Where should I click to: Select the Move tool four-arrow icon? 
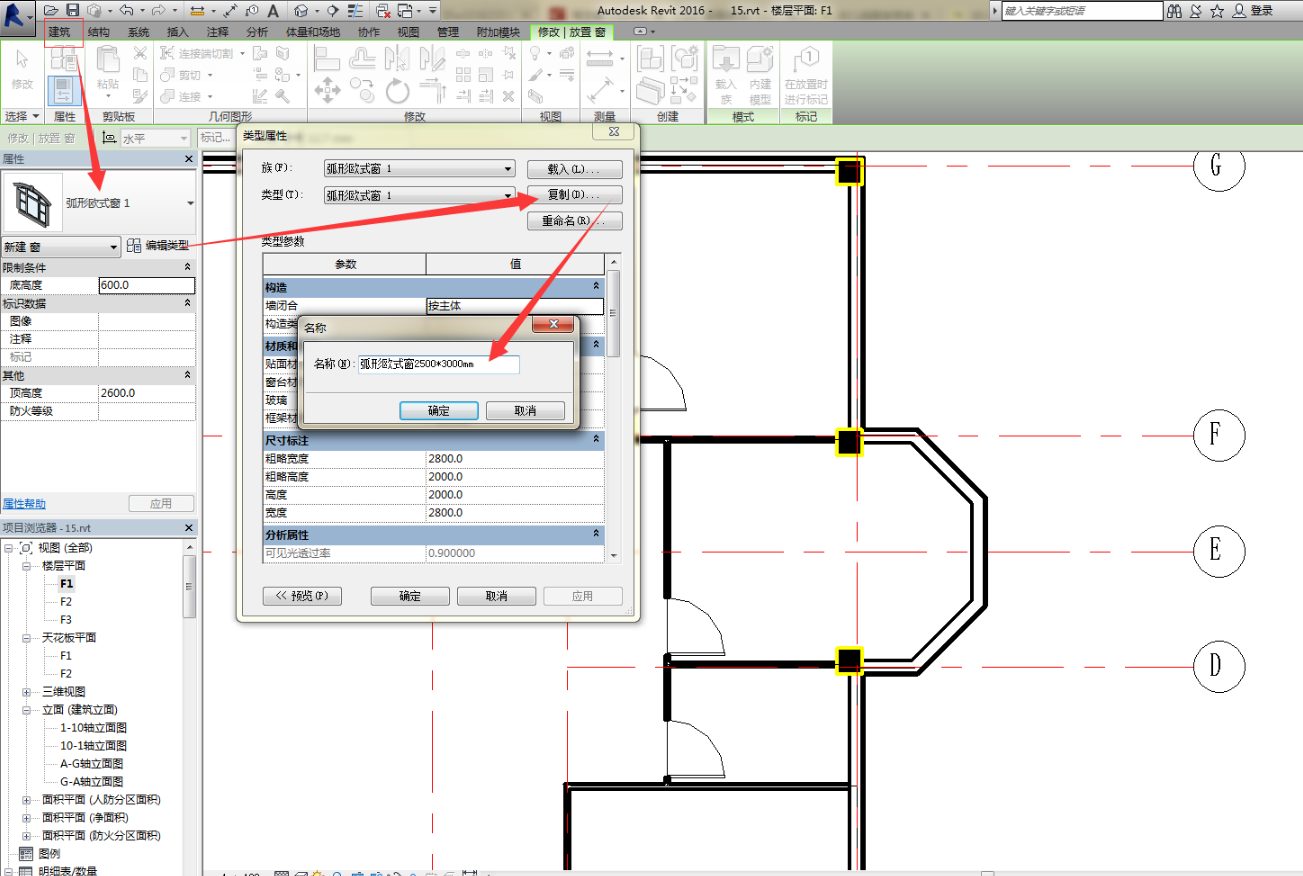click(x=328, y=91)
